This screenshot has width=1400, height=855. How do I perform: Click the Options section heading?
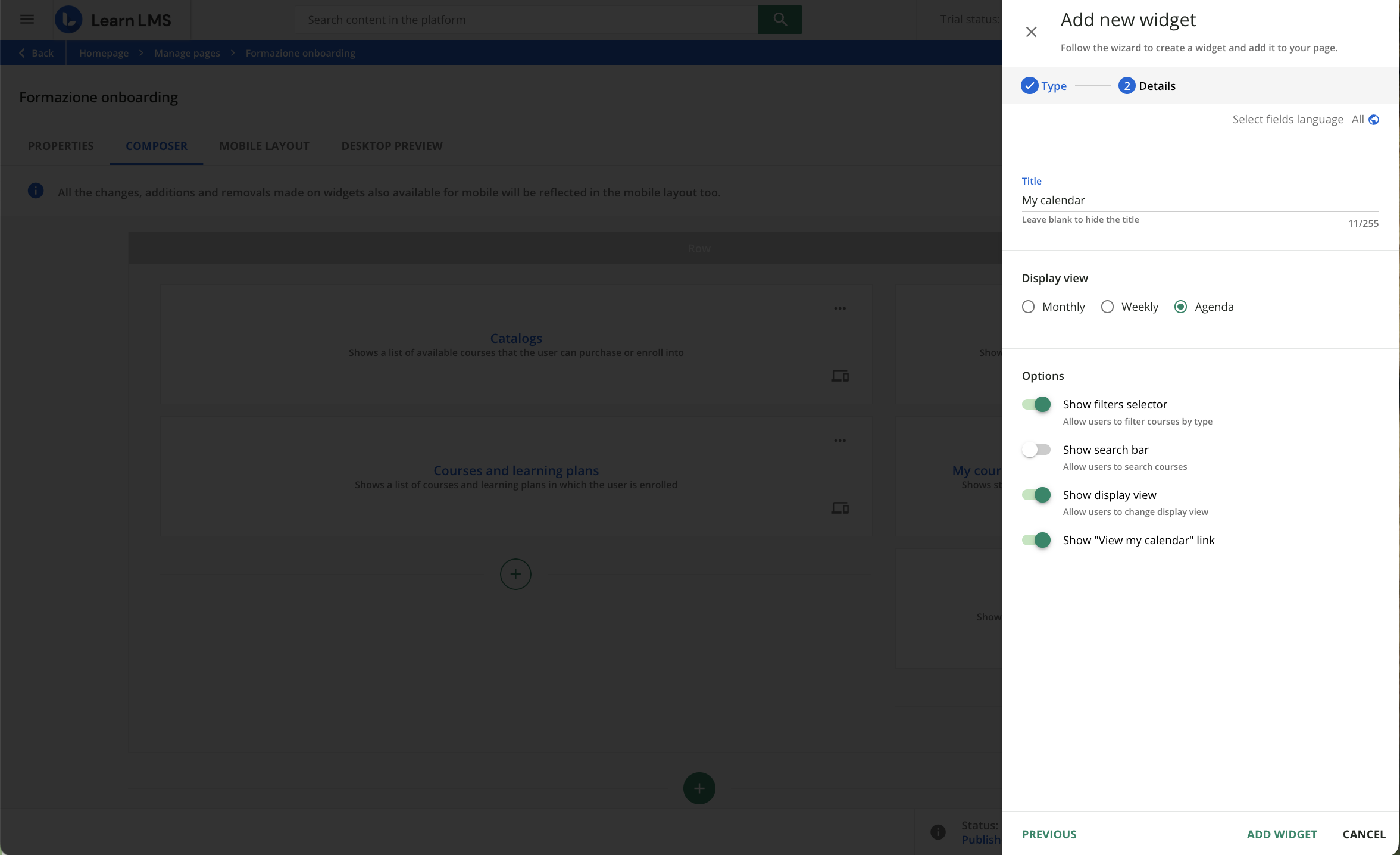coord(1043,376)
